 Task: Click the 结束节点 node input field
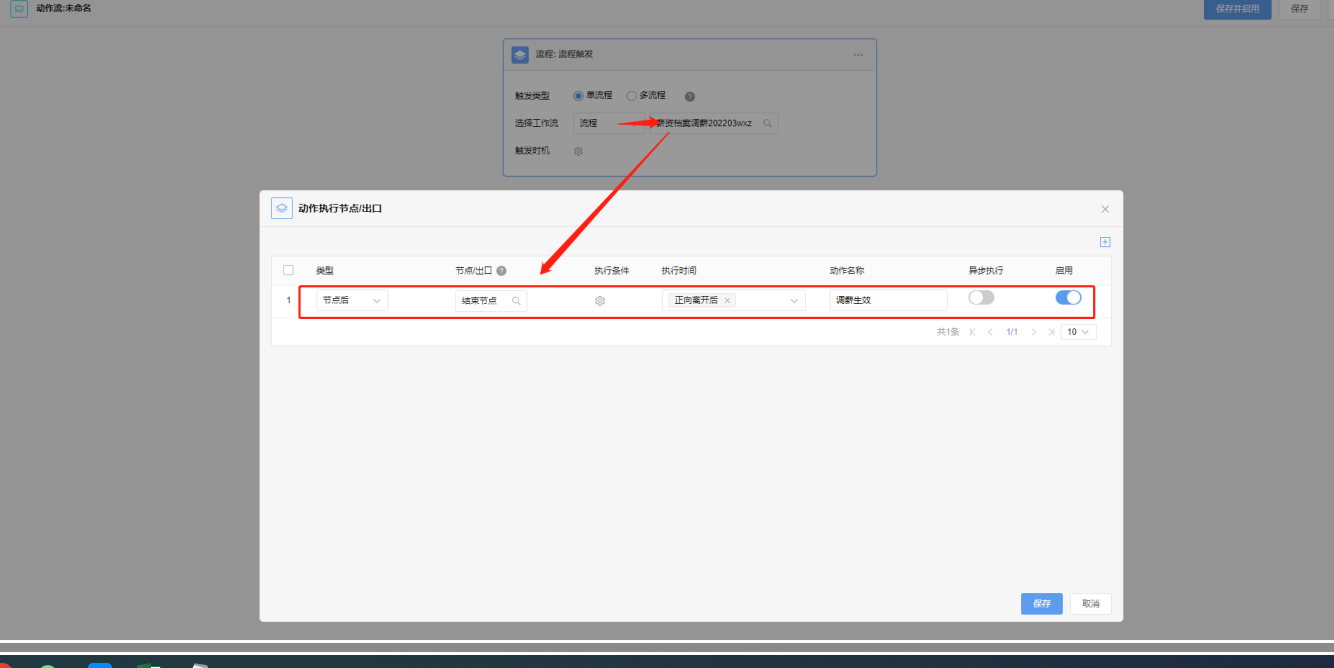click(491, 300)
